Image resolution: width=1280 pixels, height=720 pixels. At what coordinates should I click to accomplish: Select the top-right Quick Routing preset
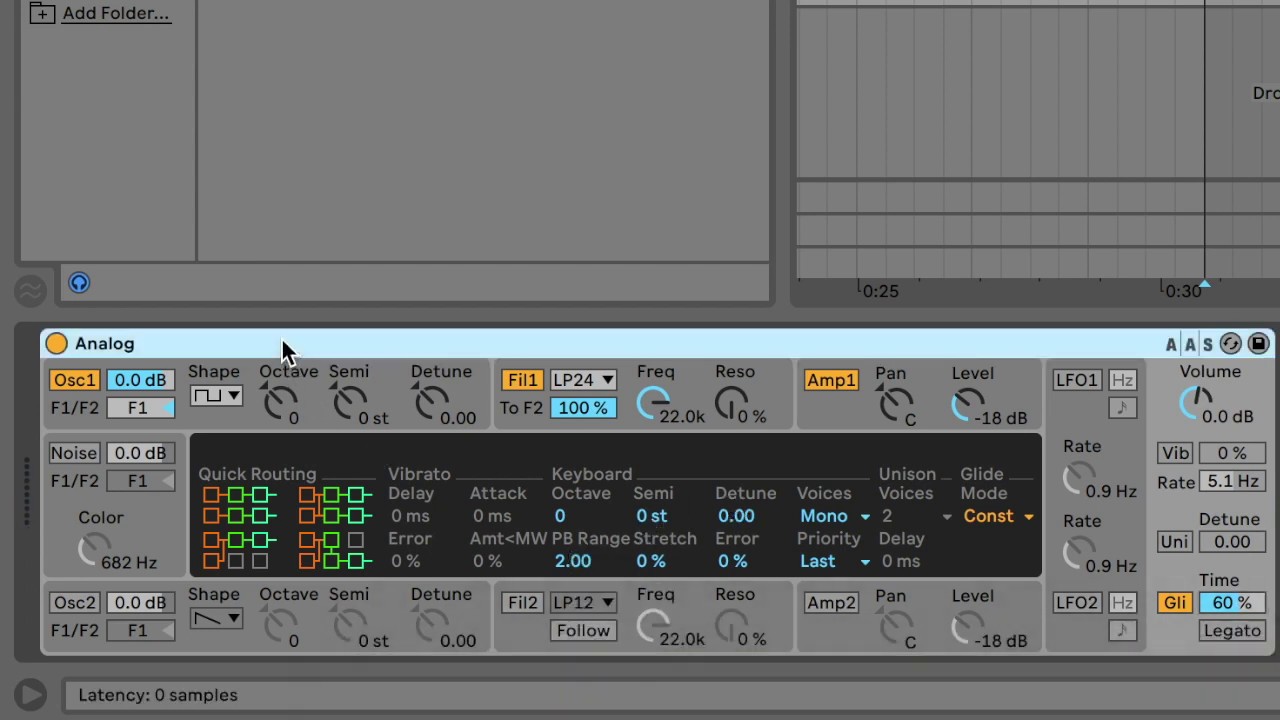tap(335, 505)
